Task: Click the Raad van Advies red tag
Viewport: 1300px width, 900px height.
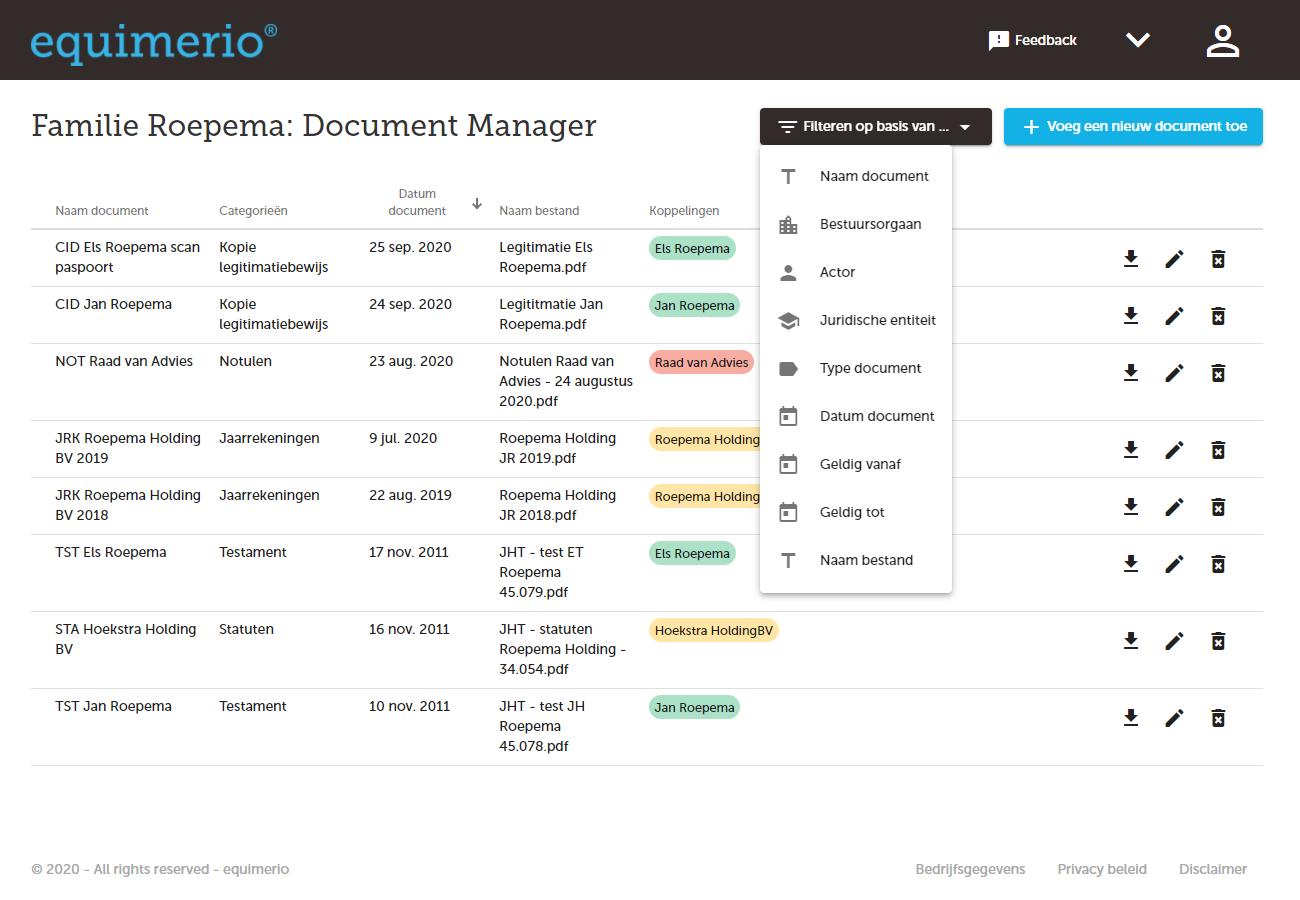Action: [701, 363]
